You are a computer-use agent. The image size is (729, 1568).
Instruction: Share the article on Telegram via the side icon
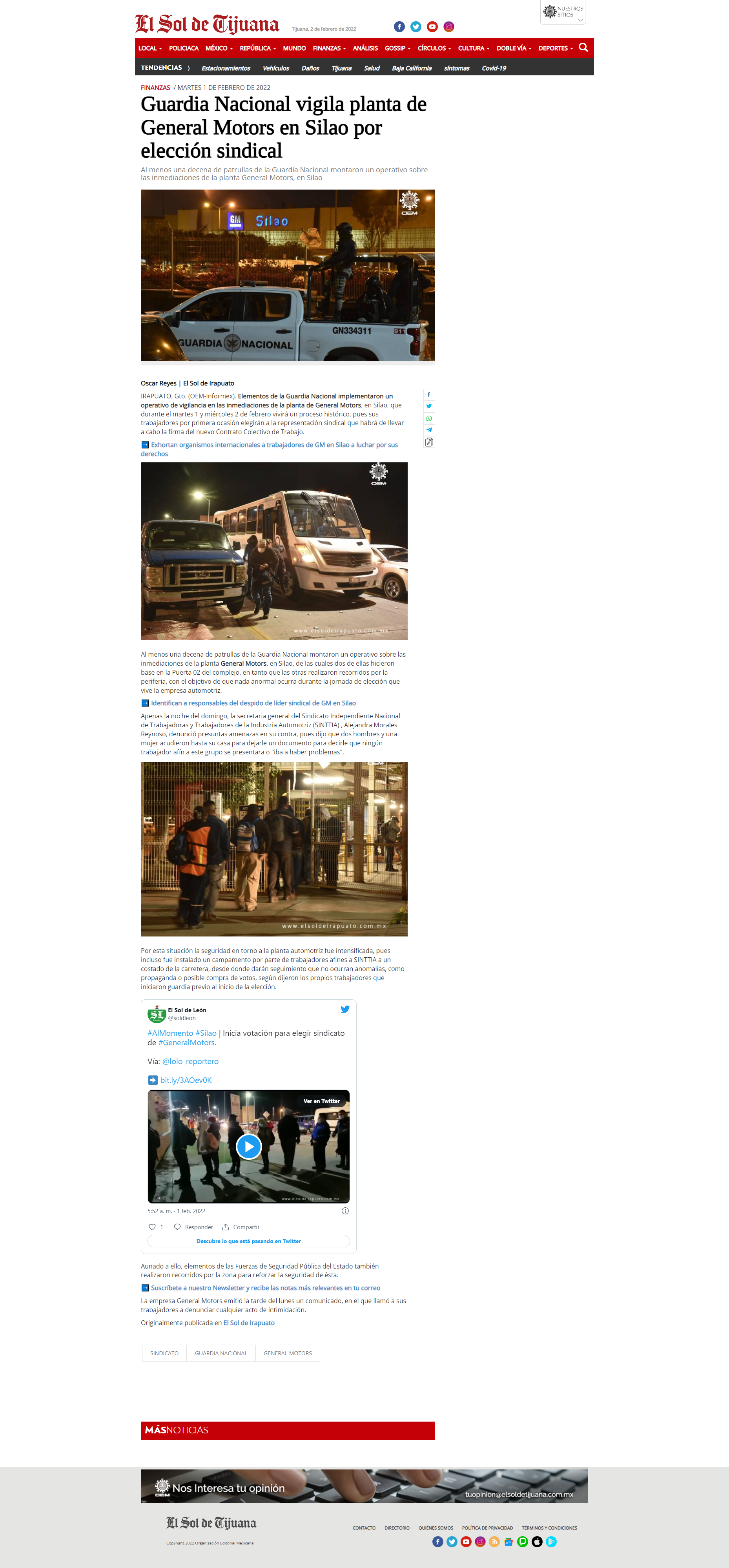pos(429,430)
